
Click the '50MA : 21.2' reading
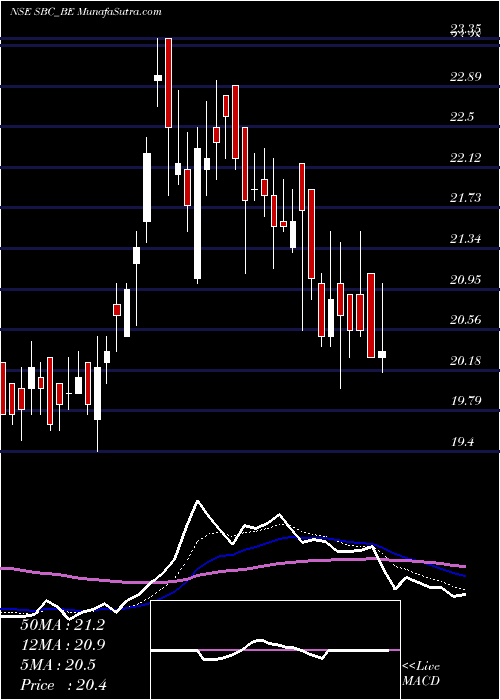63,625
